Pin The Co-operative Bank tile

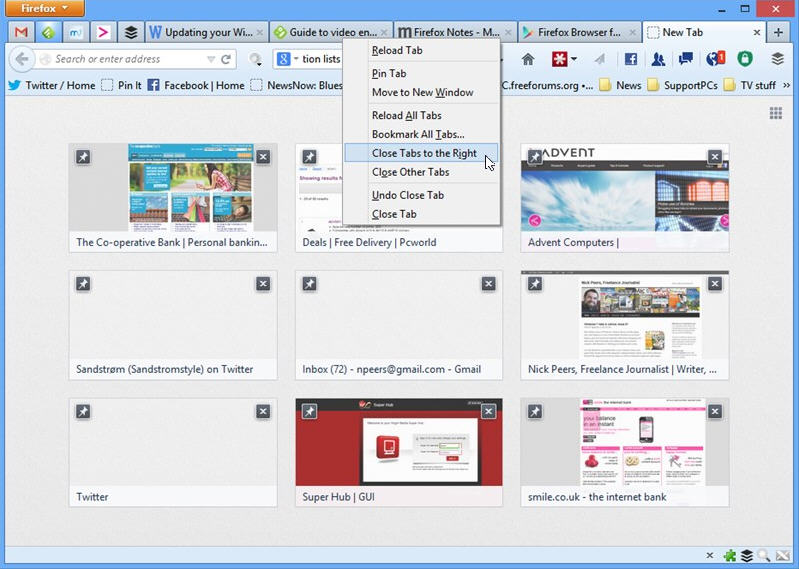(x=83, y=157)
